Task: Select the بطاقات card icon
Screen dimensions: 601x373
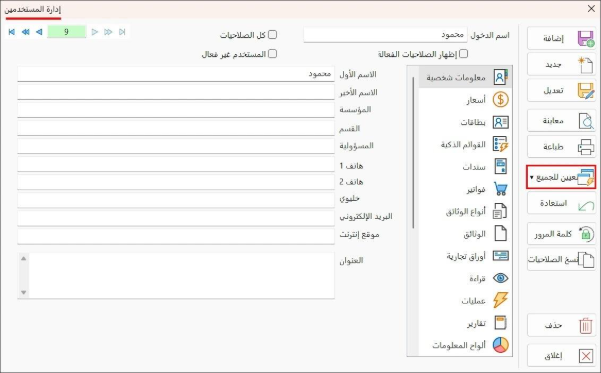Action: [x=501, y=122]
